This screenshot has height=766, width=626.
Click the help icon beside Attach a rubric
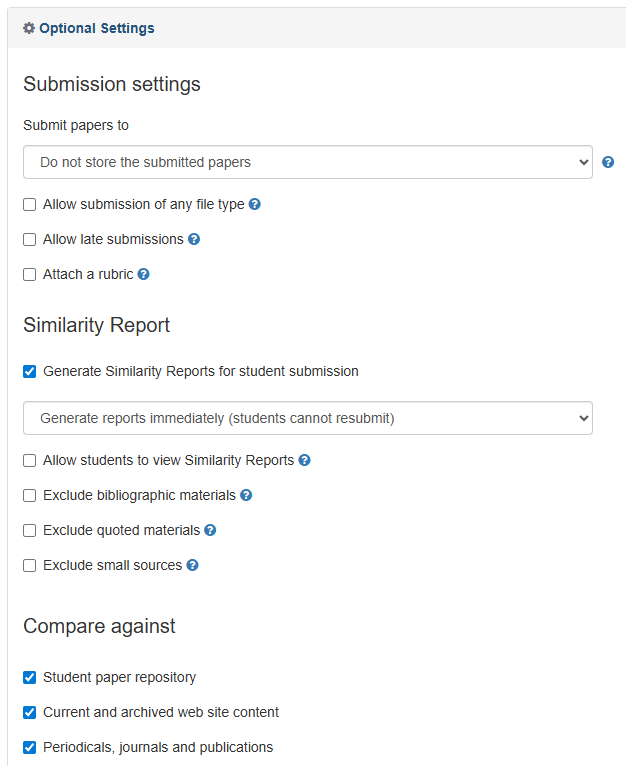point(143,274)
